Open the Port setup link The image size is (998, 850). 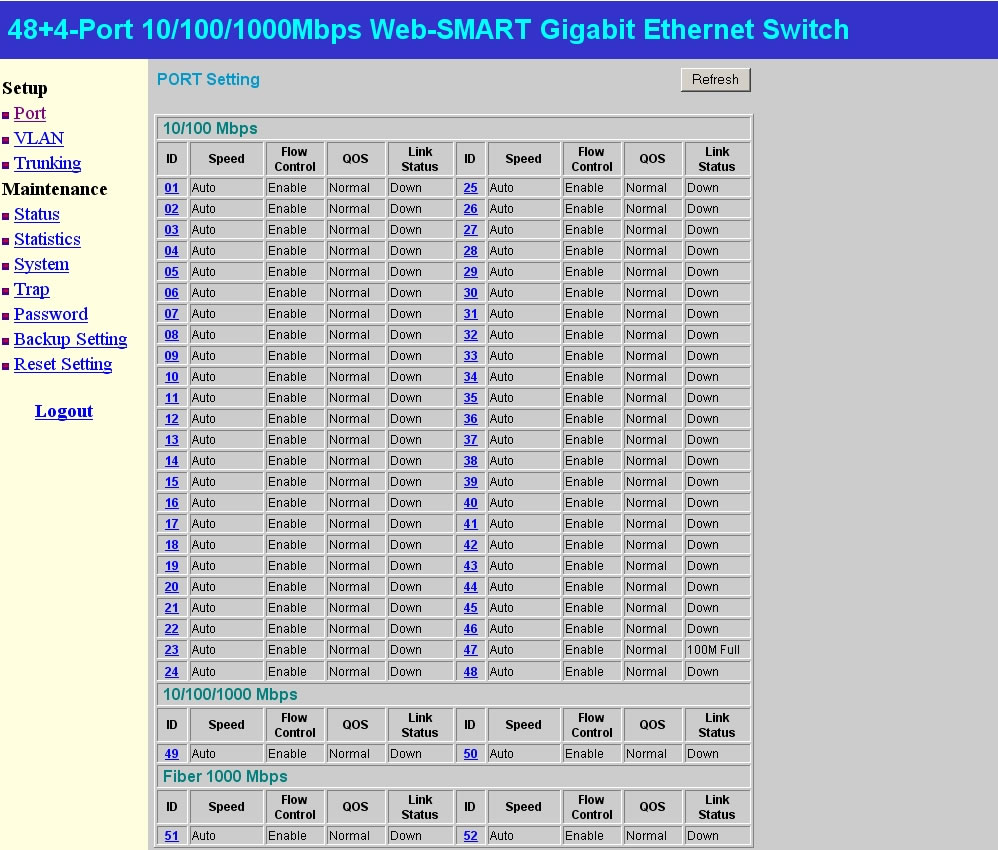click(x=30, y=113)
